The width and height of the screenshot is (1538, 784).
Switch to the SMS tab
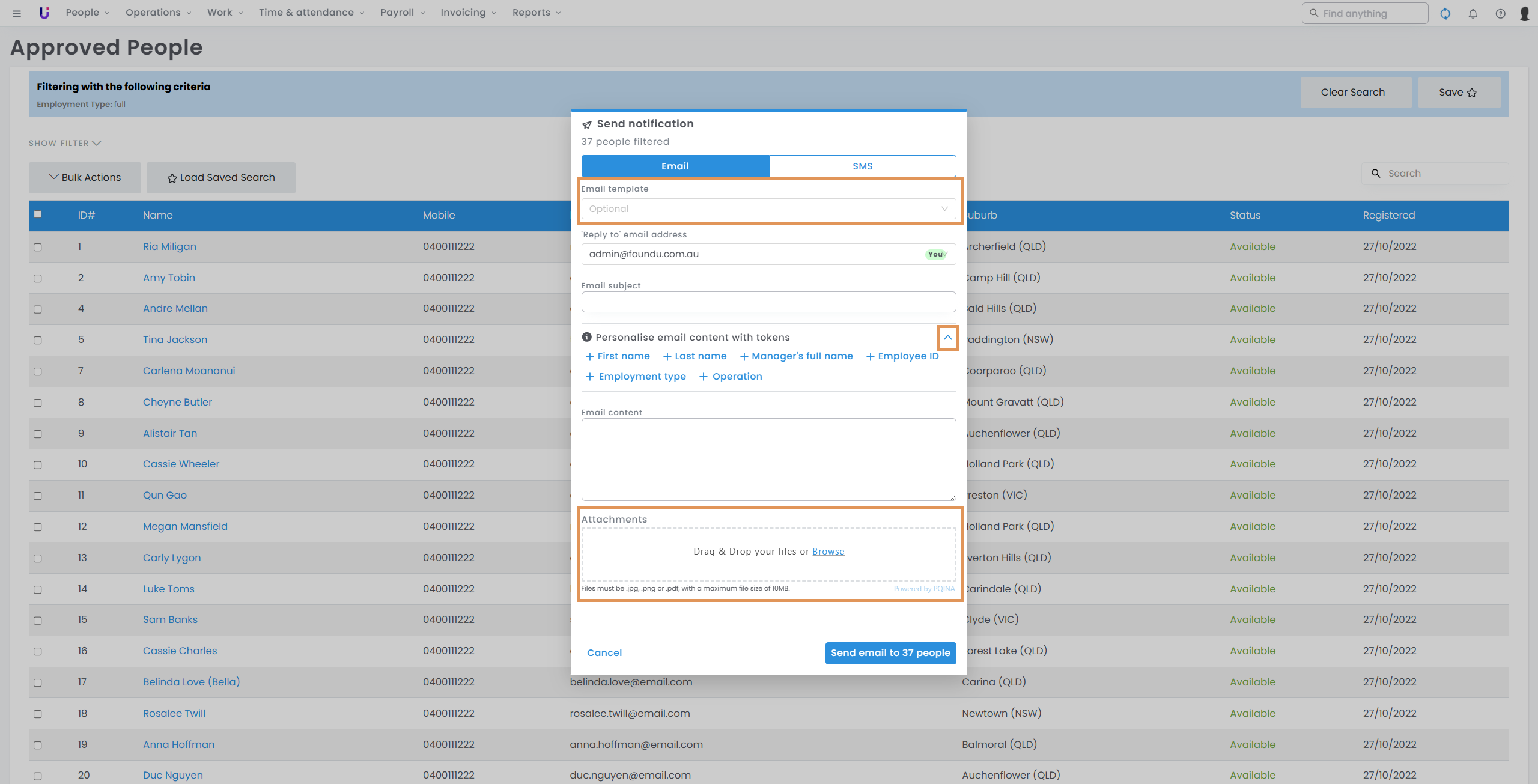pos(862,166)
